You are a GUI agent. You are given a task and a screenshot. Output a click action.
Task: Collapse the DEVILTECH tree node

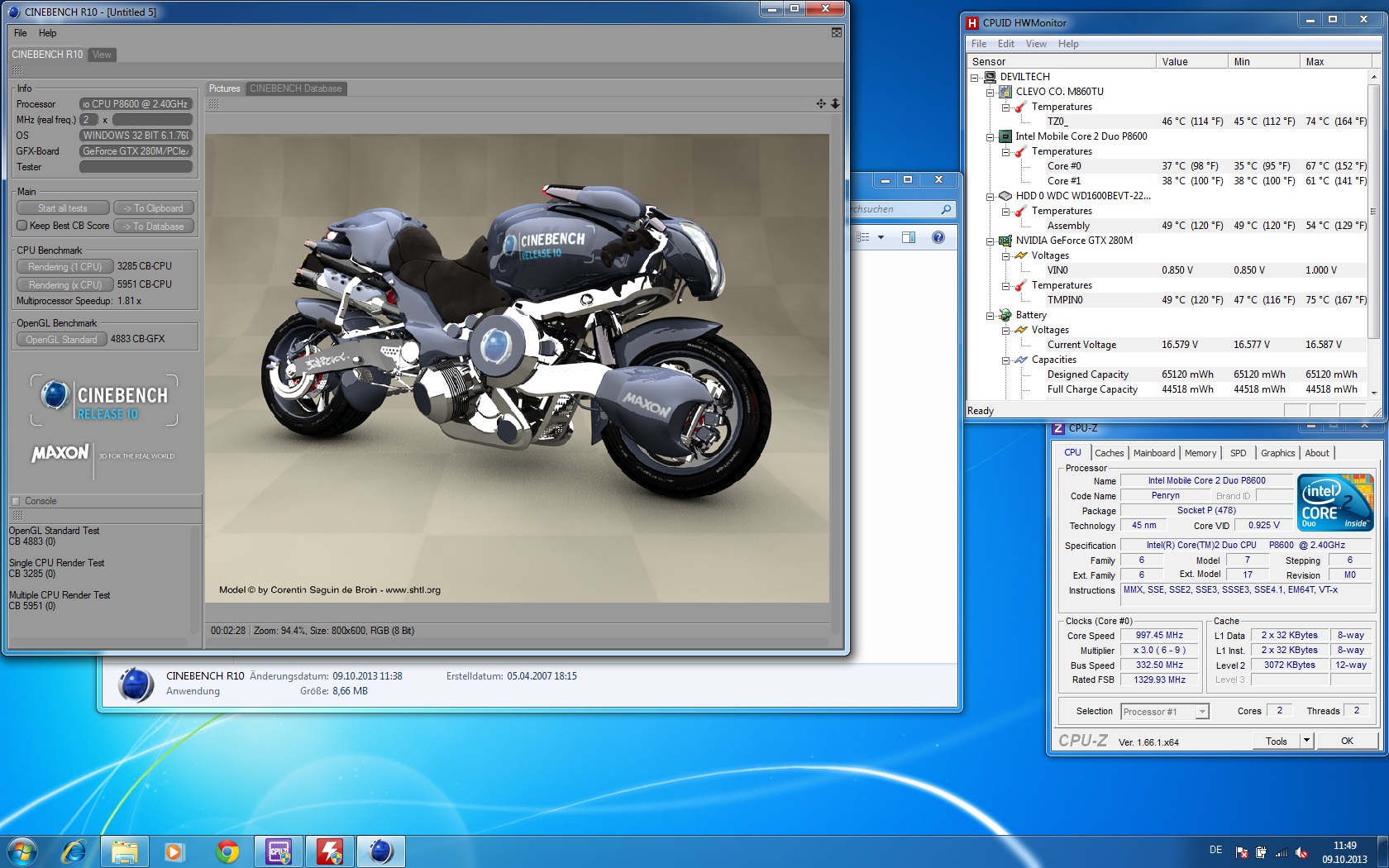point(974,77)
